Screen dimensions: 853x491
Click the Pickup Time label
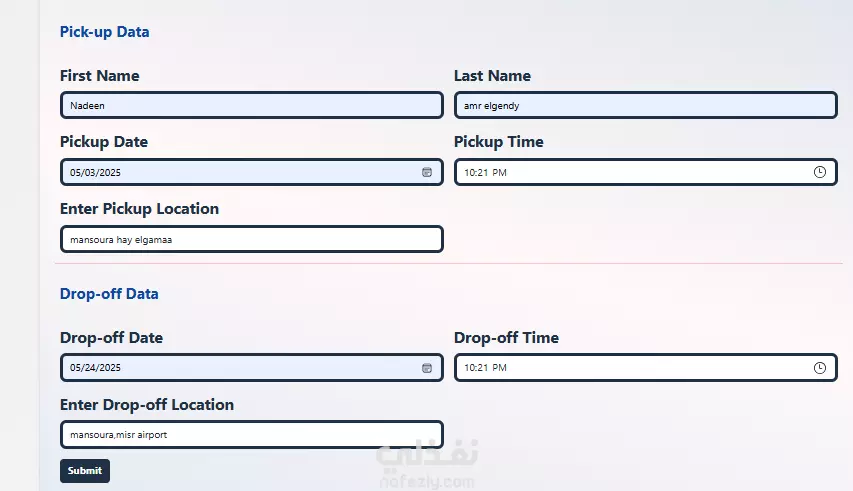click(499, 142)
